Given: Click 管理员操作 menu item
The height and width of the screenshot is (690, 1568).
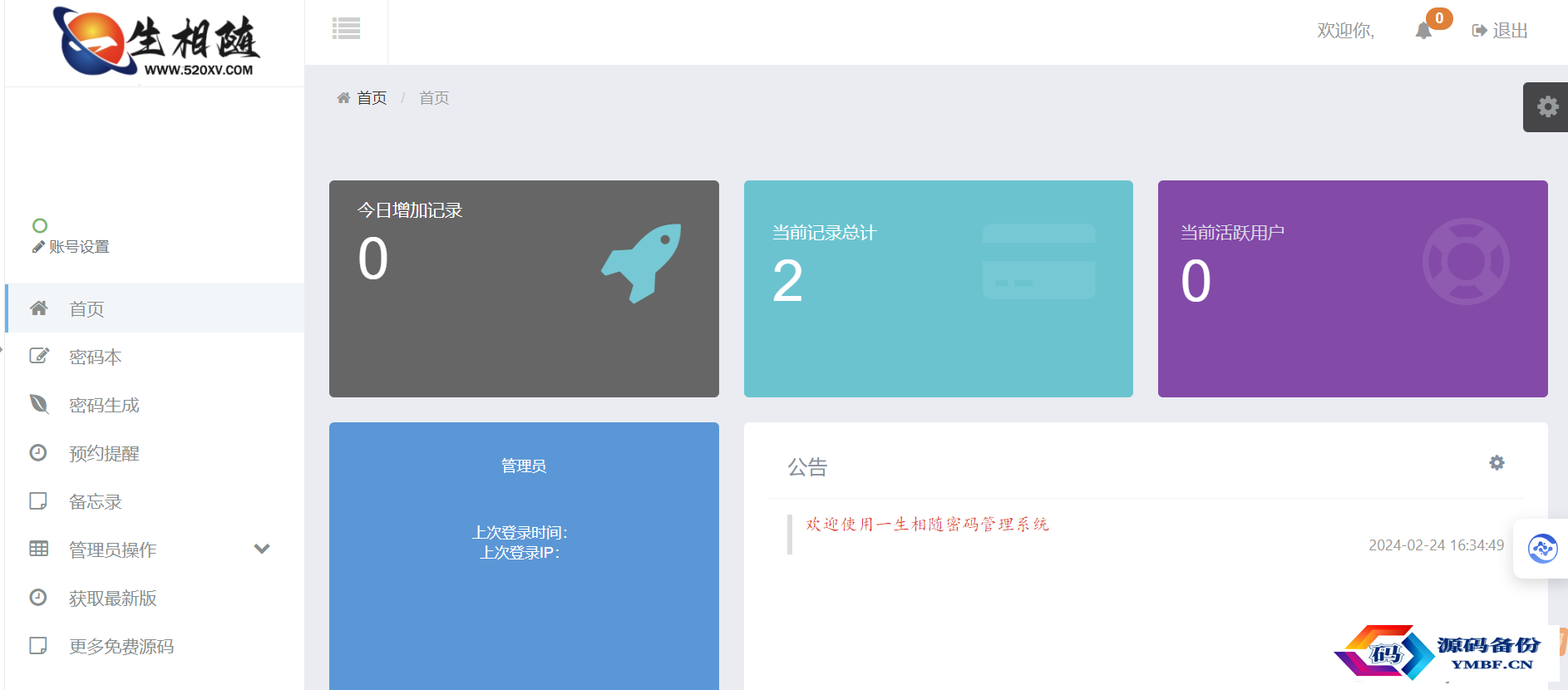Looking at the screenshot, I should coord(155,550).
